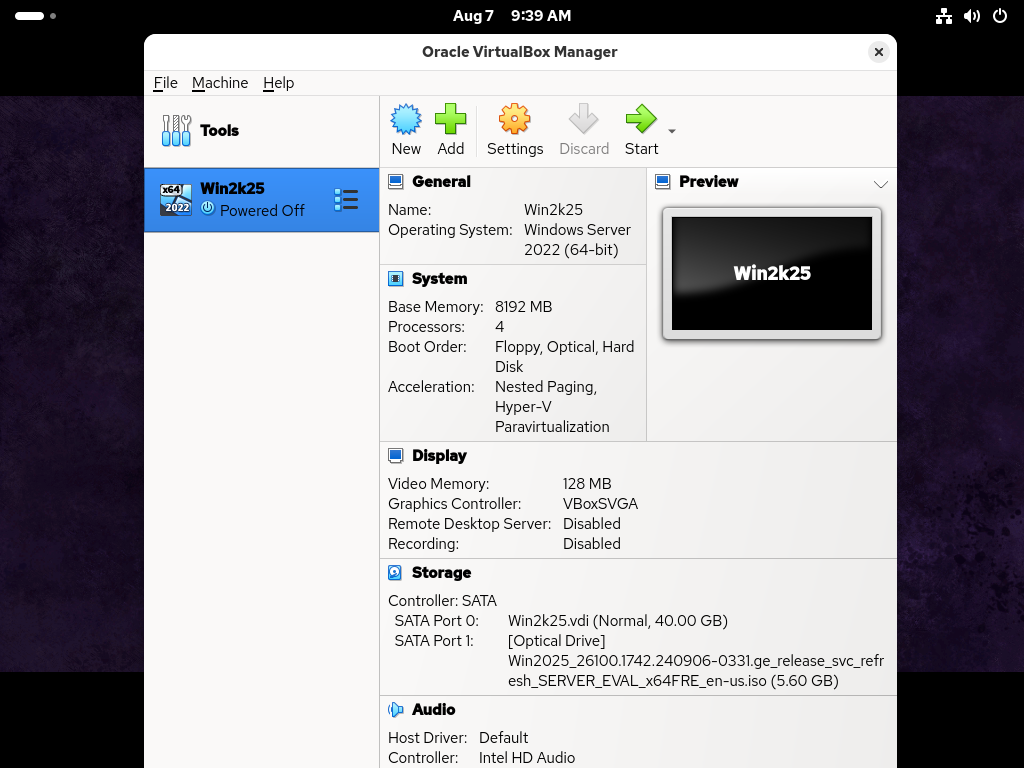Click the Storage section disk icon

tap(396, 573)
